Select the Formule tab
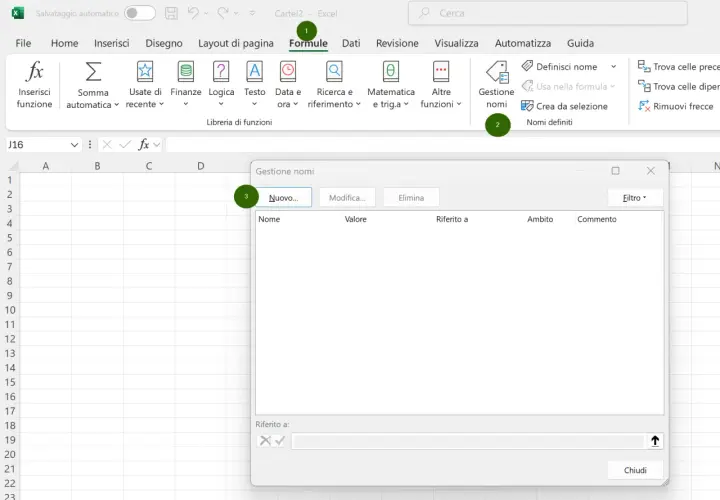Image resolution: width=720 pixels, height=500 pixels. point(308,43)
